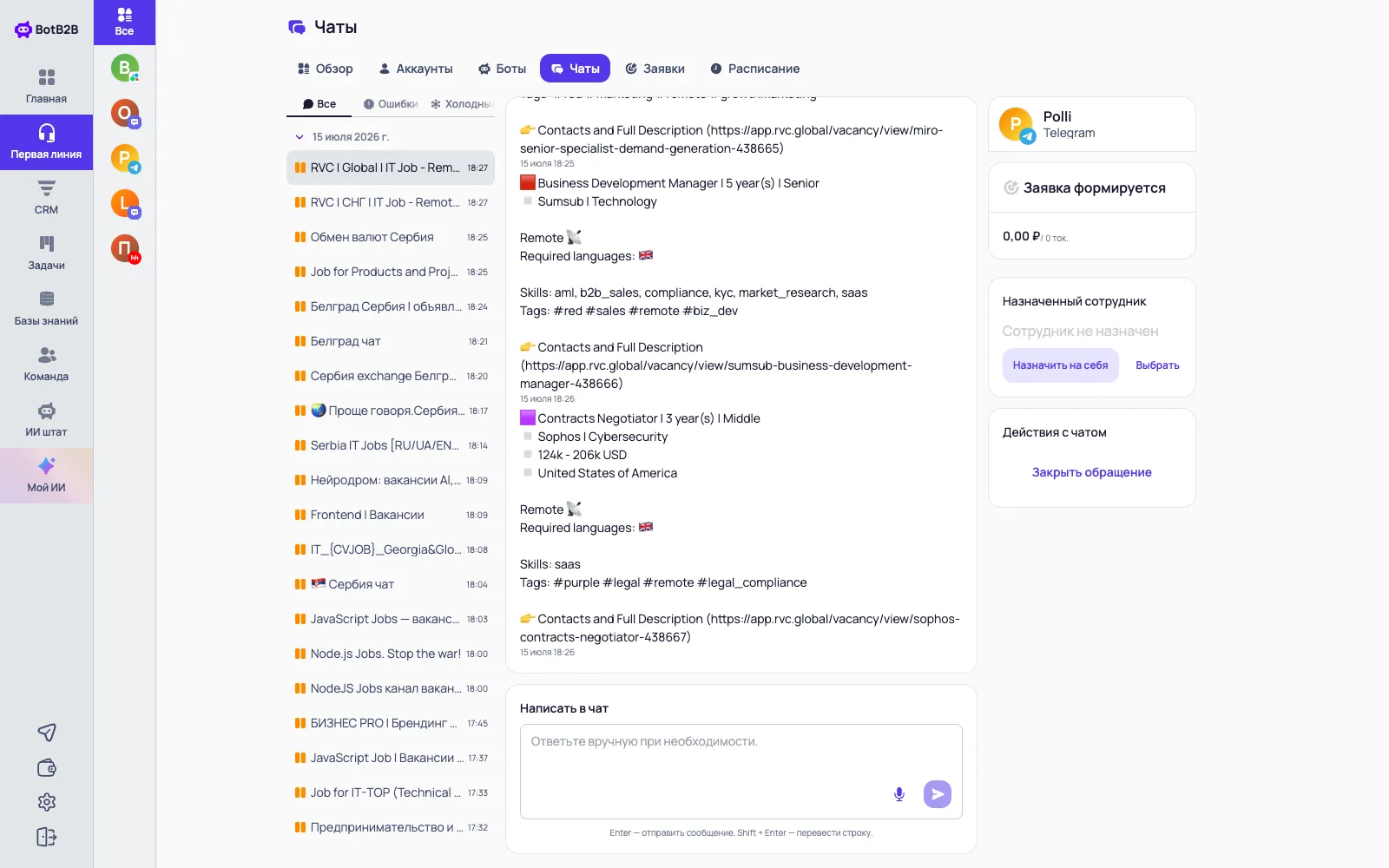
Task: Go to Главная in sidebar
Action: click(x=46, y=87)
